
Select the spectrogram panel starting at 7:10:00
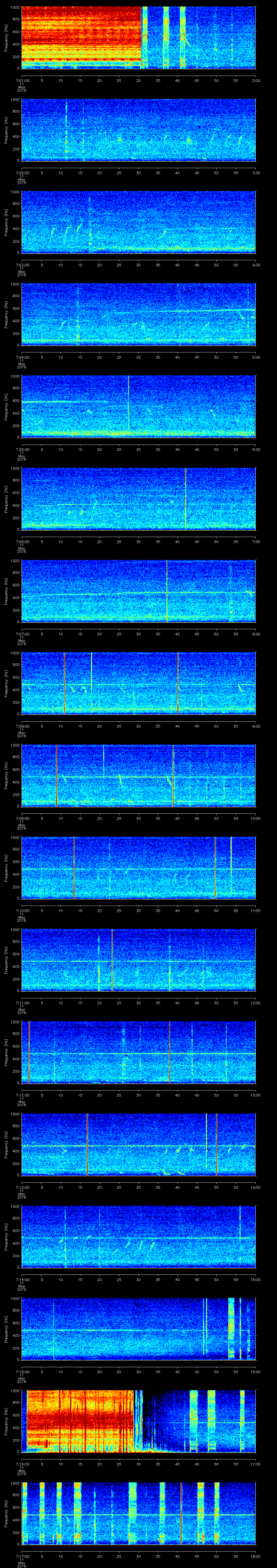[138, 868]
